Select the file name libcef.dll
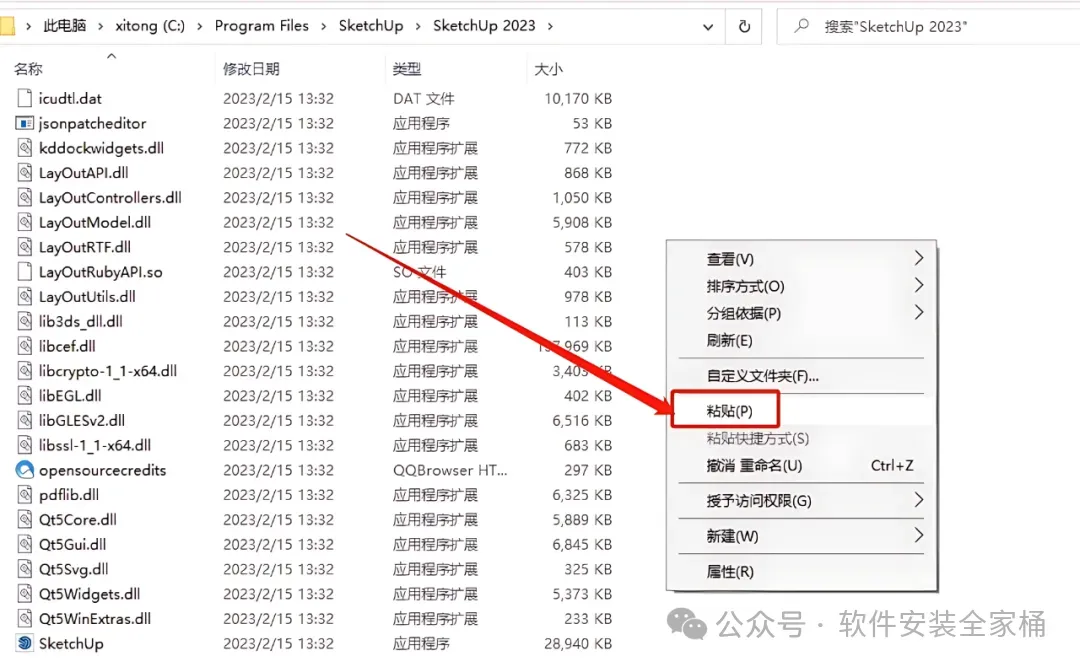 tap(67, 347)
